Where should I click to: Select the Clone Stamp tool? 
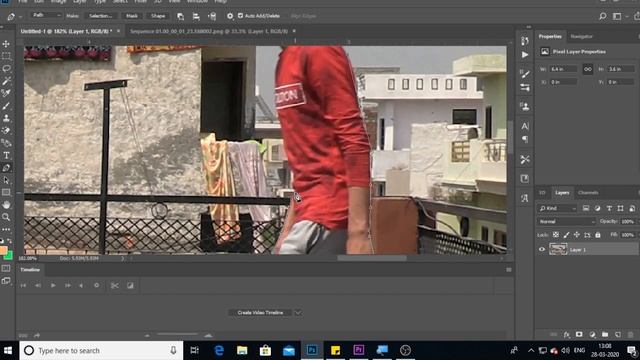pyautogui.click(x=6, y=118)
